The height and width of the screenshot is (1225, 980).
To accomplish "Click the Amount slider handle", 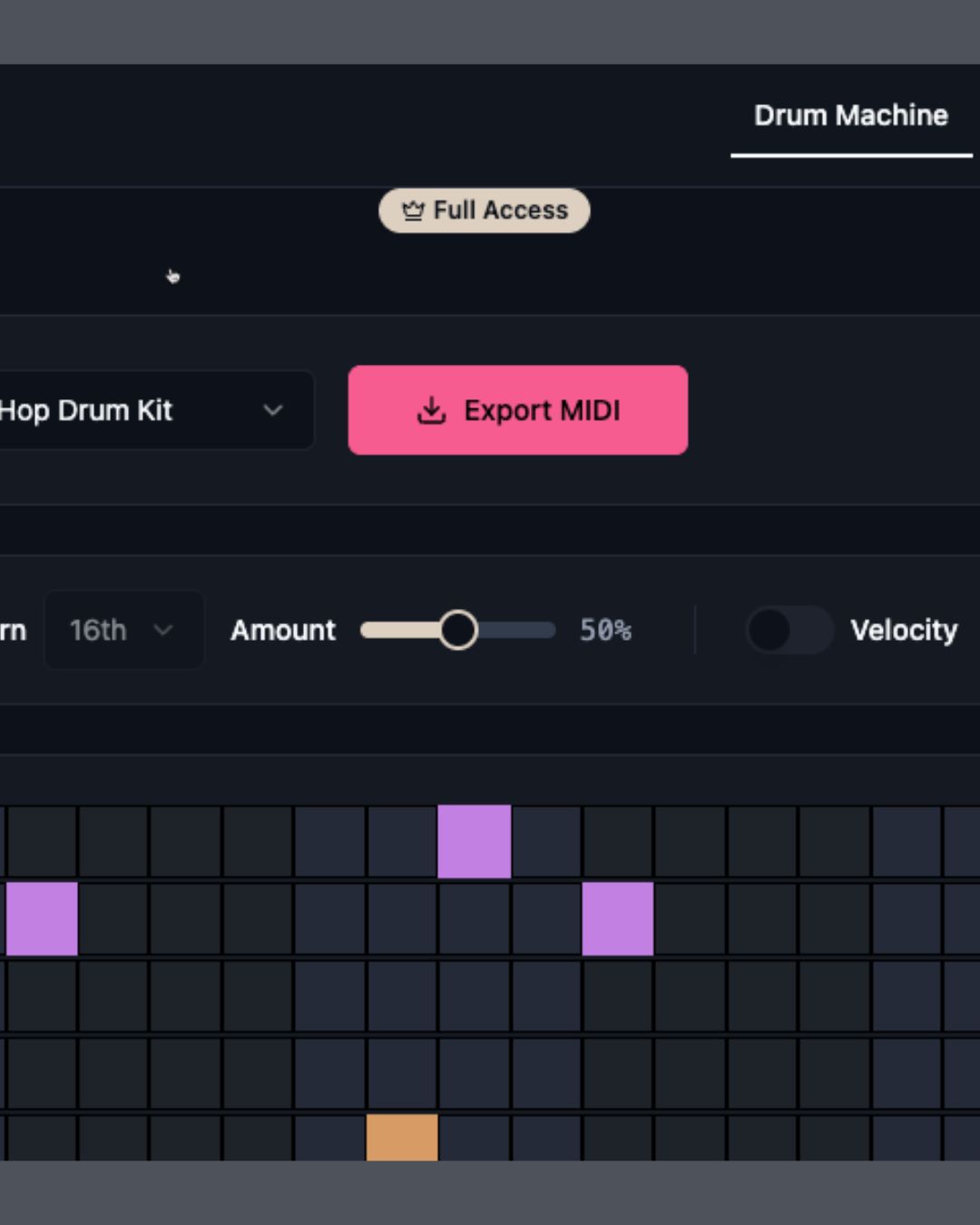I will tap(458, 630).
